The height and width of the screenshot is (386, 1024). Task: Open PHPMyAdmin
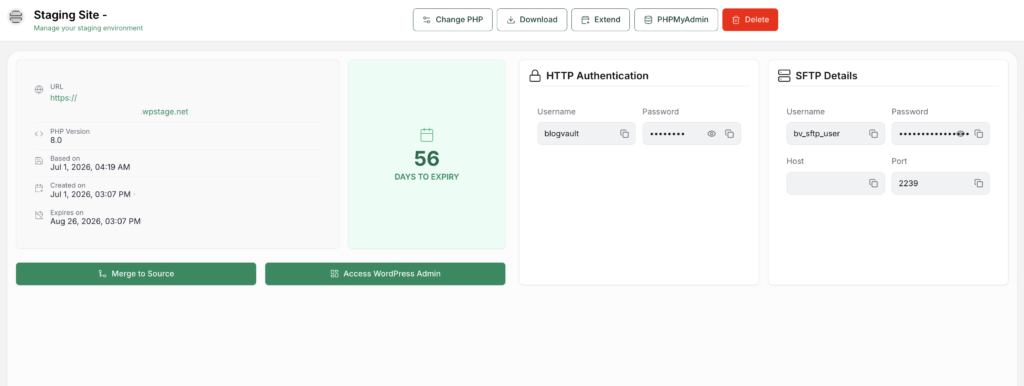click(676, 20)
